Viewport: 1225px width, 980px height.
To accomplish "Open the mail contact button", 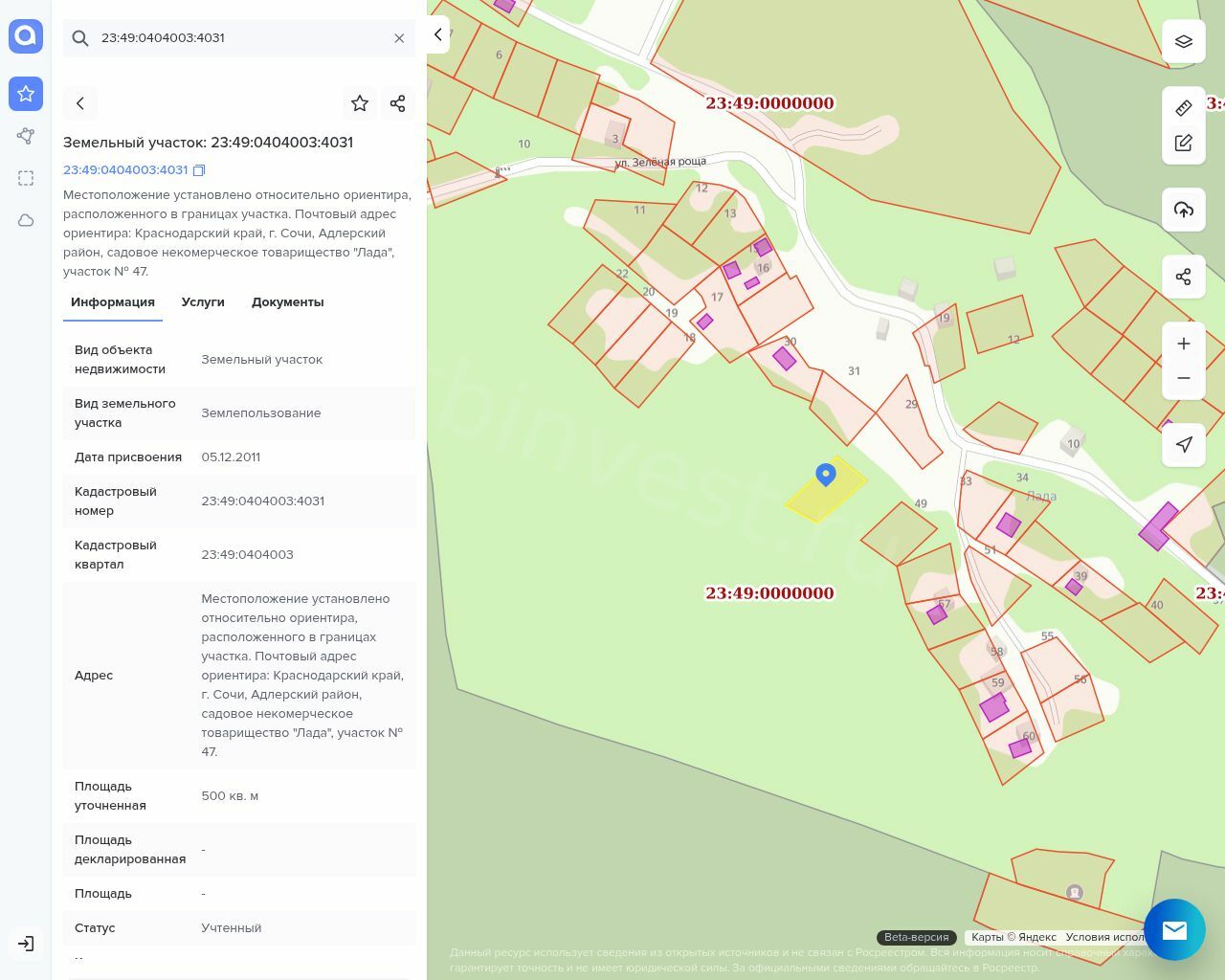I will click(1174, 929).
